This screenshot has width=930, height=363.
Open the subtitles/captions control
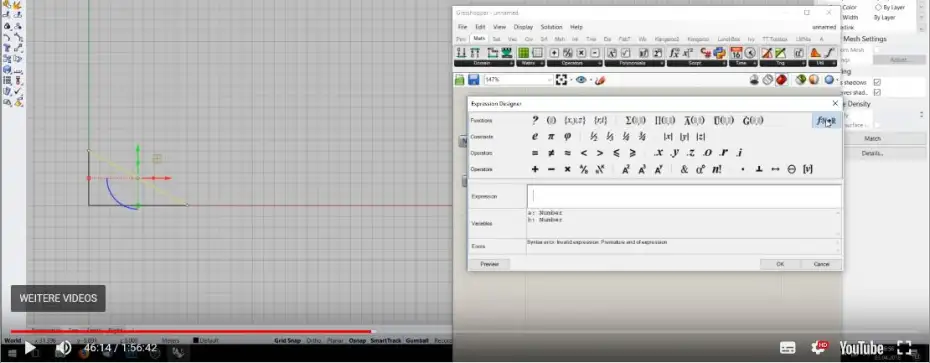pyautogui.click(x=788, y=348)
